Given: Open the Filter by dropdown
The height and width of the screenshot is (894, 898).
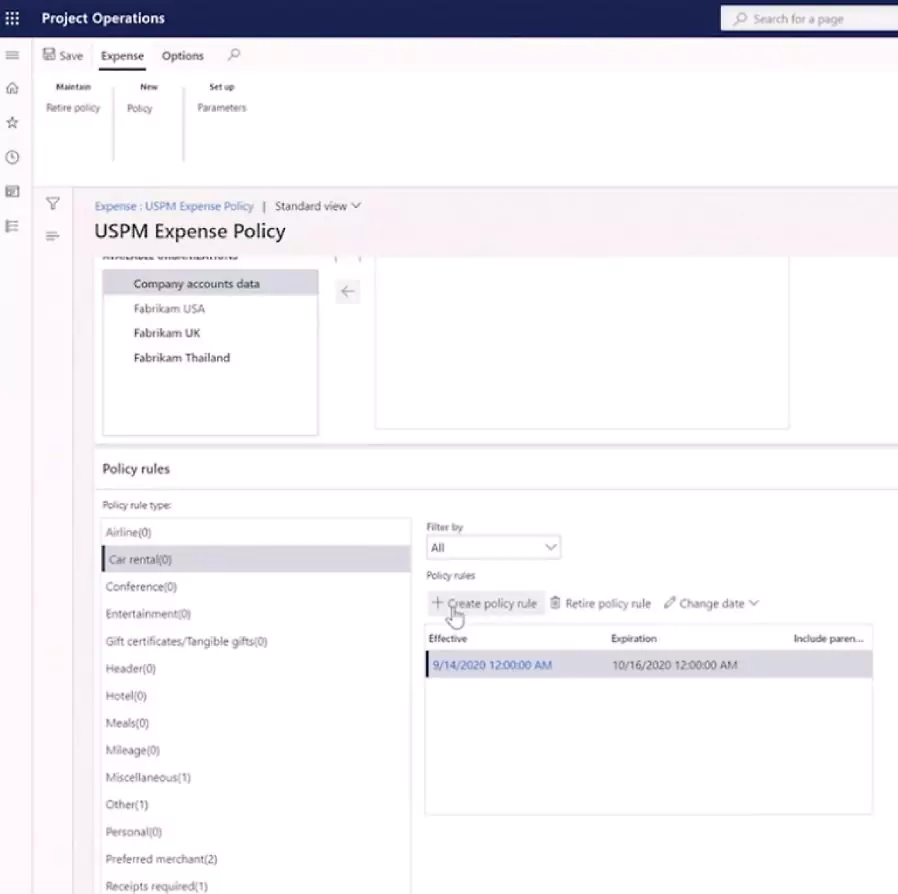Looking at the screenshot, I should pyautogui.click(x=493, y=547).
